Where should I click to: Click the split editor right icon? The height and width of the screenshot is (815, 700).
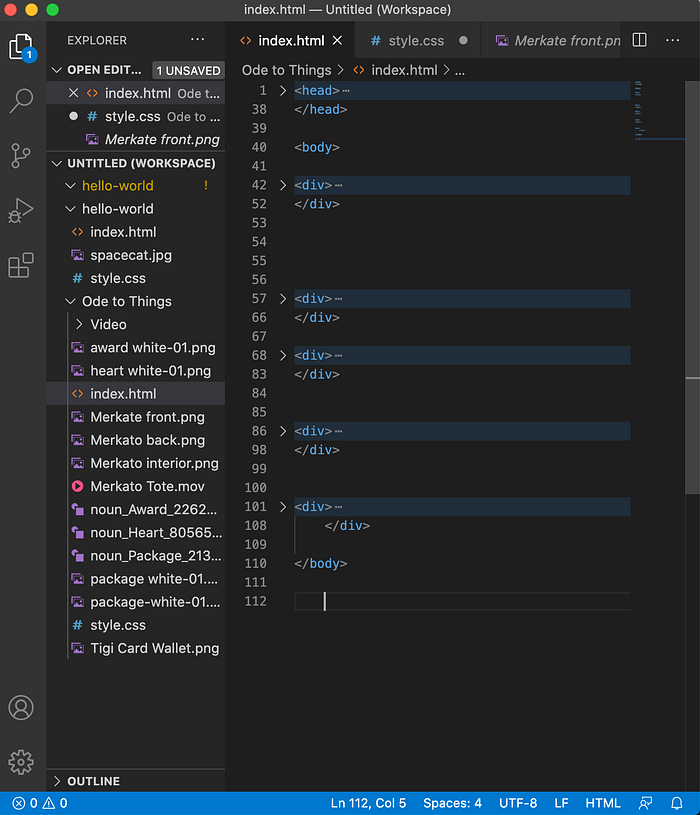pos(640,40)
